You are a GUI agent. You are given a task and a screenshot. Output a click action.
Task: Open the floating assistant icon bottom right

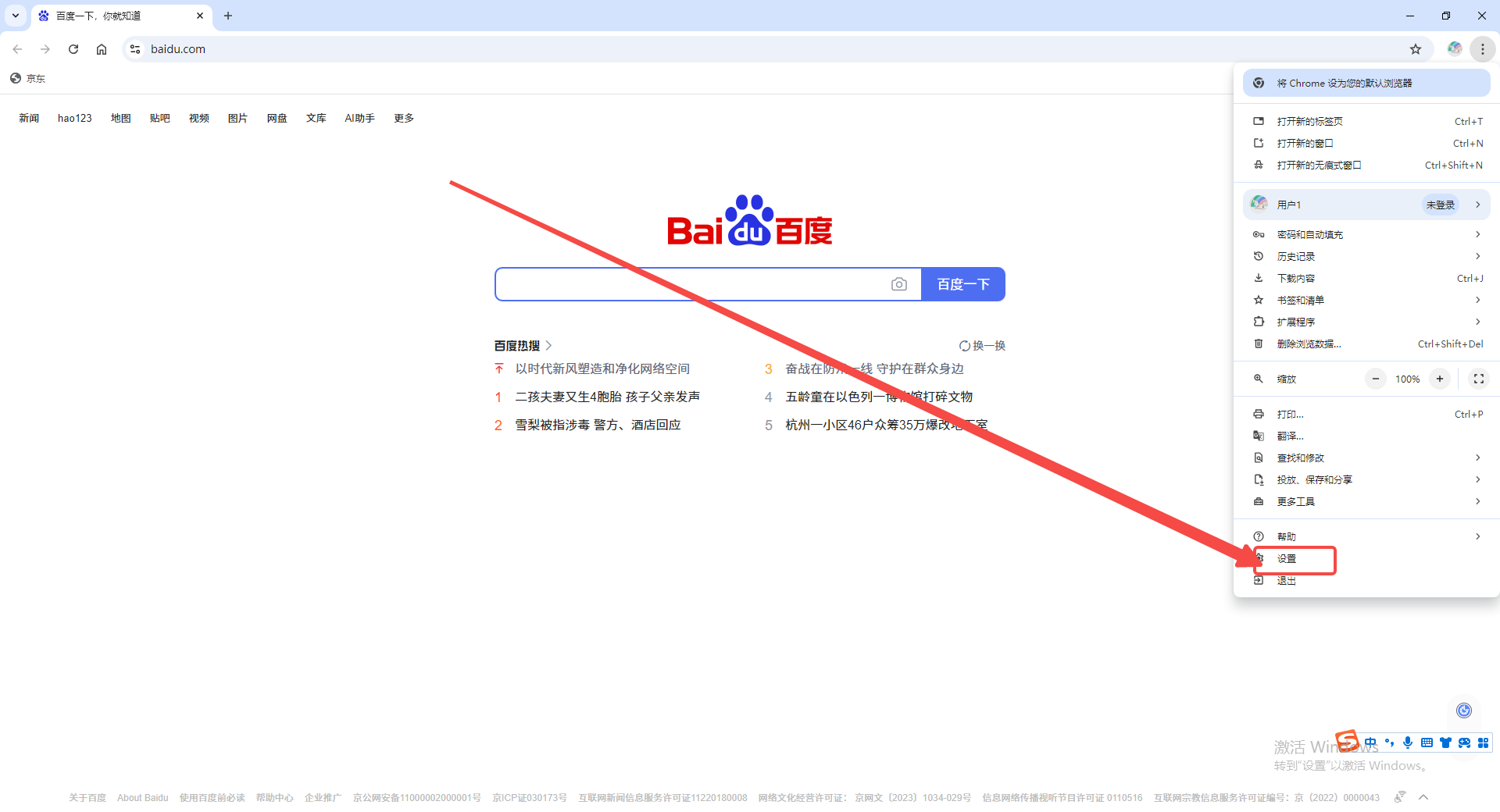[1464, 710]
